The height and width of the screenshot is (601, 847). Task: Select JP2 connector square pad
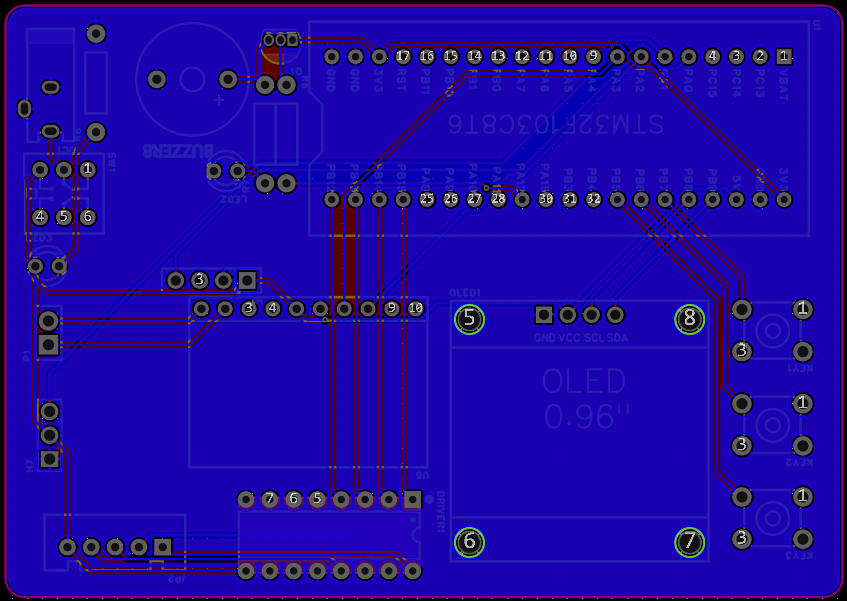163,547
